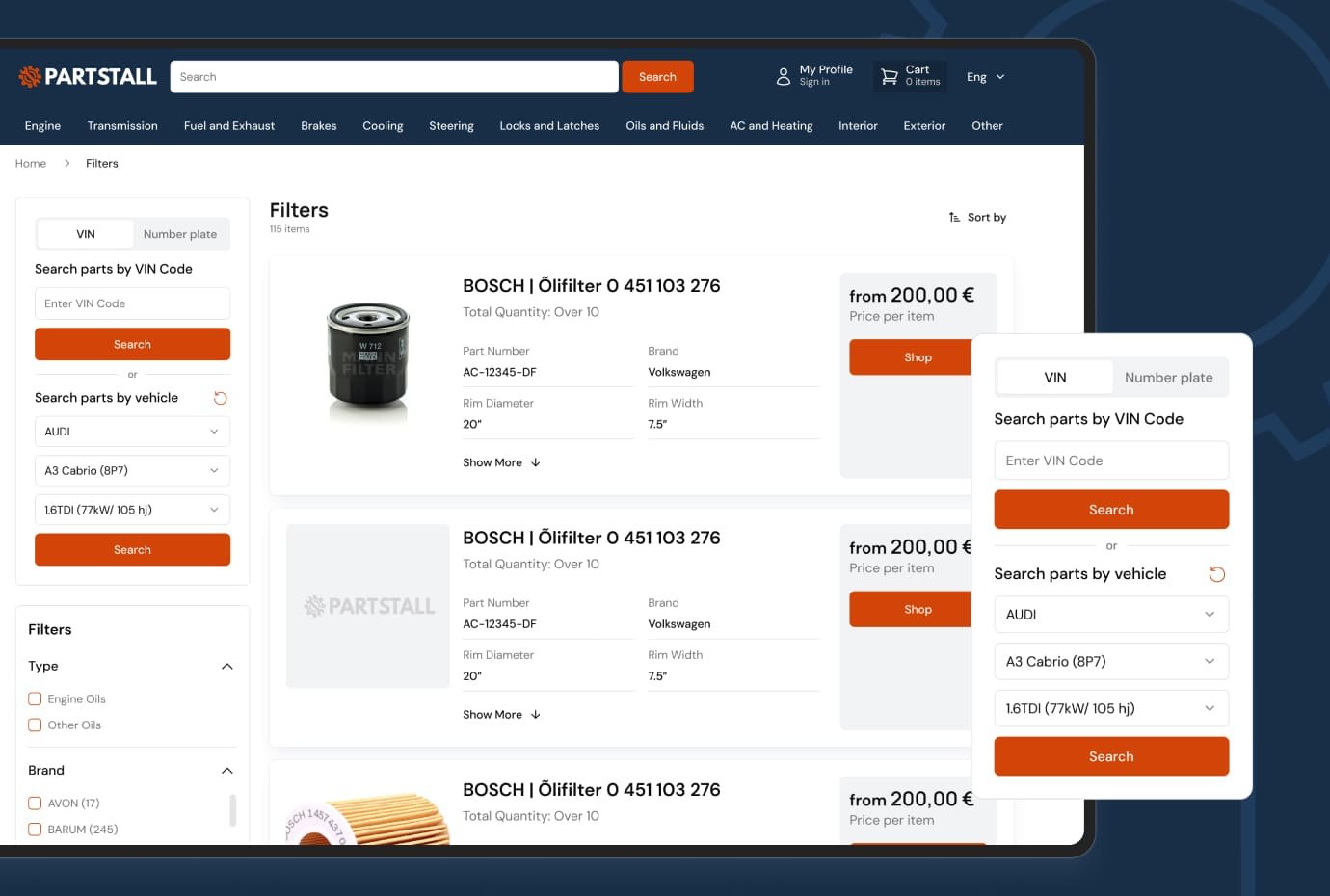1330x896 pixels.
Task: Open the shopping cart icon
Action: 890,77
